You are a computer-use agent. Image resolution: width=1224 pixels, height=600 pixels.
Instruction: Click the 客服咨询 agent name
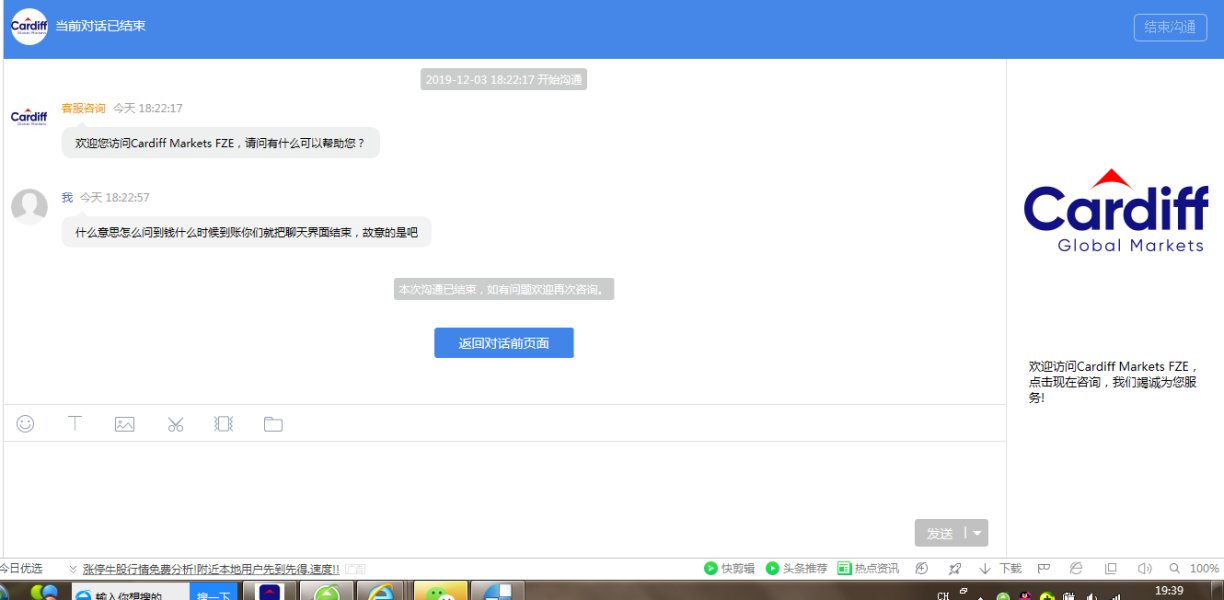(84, 108)
